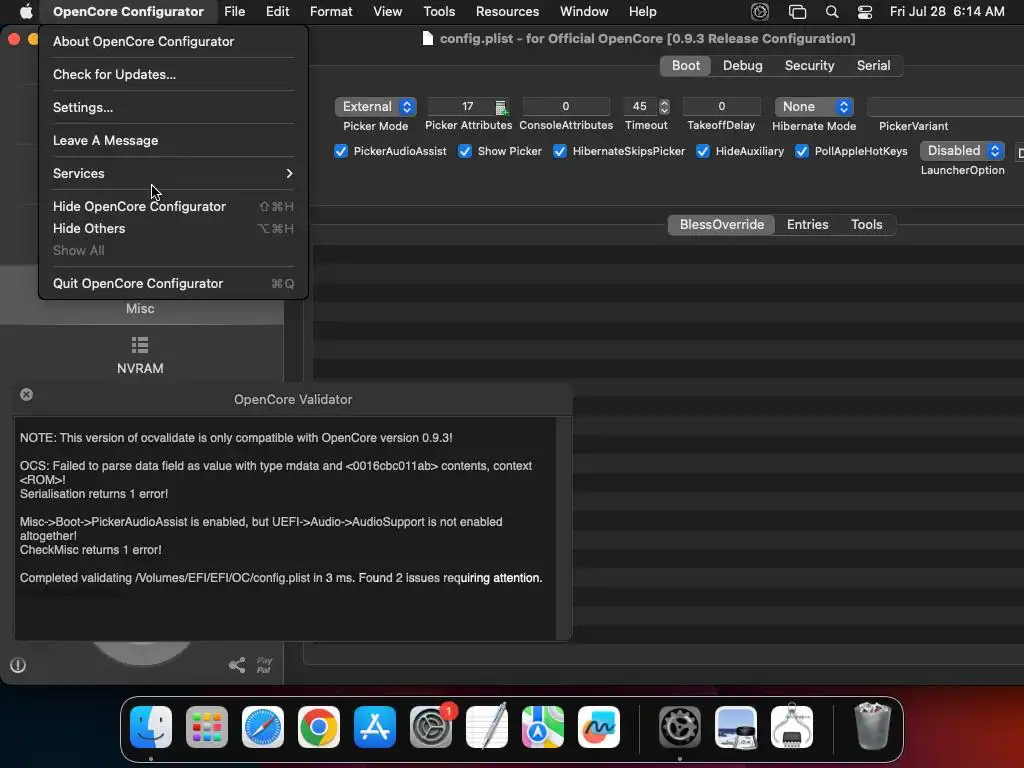Open the Resources menu
Viewport: 1024px width, 768px height.
coord(507,11)
